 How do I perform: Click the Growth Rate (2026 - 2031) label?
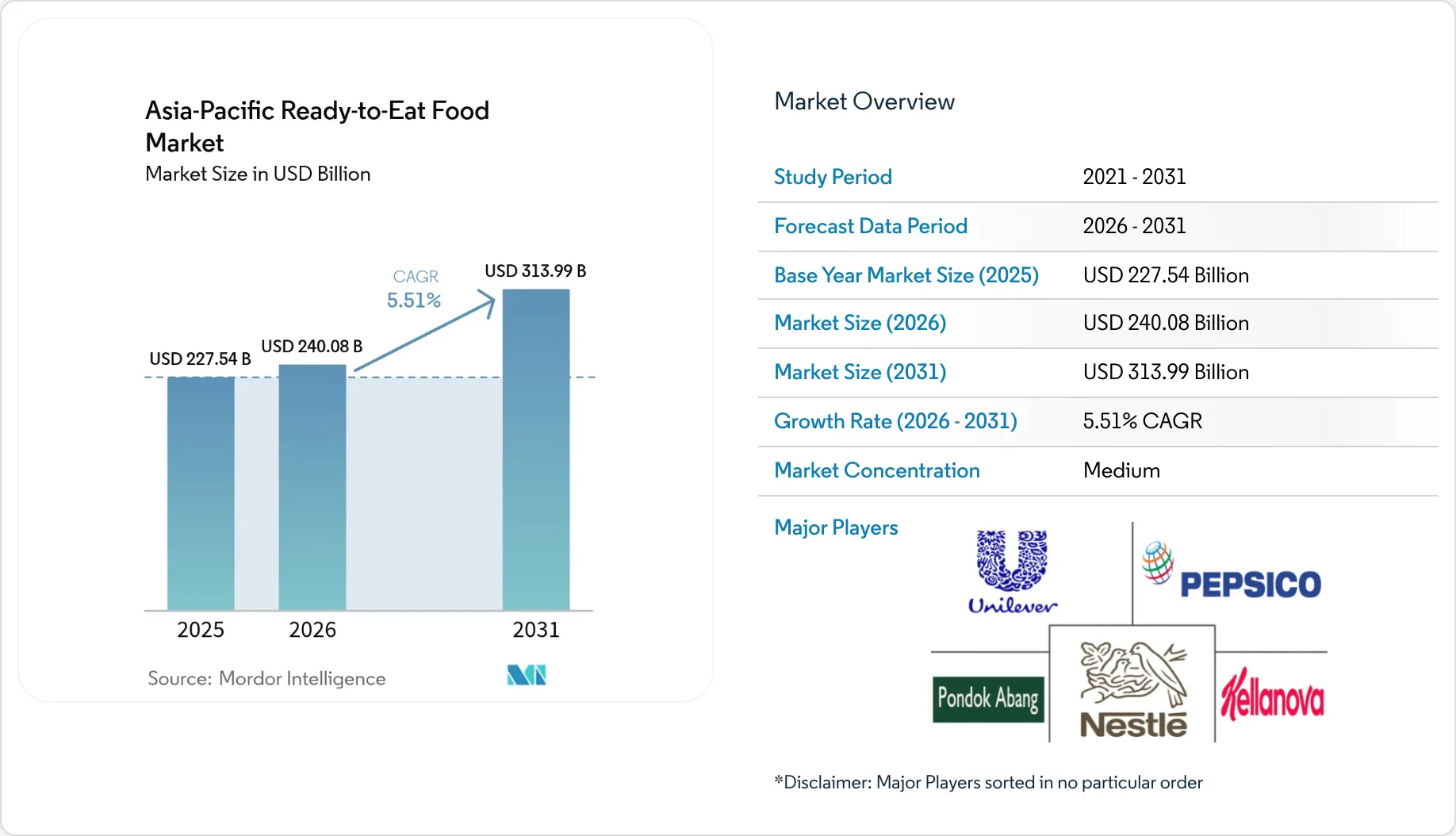click(895, 421)
